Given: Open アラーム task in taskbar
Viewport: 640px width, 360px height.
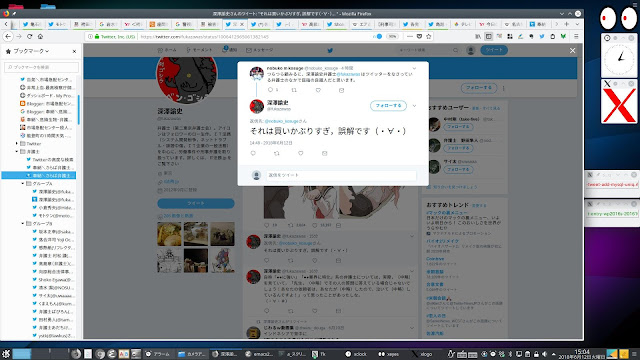Looking at the screenshot, I should click(158, 354).
